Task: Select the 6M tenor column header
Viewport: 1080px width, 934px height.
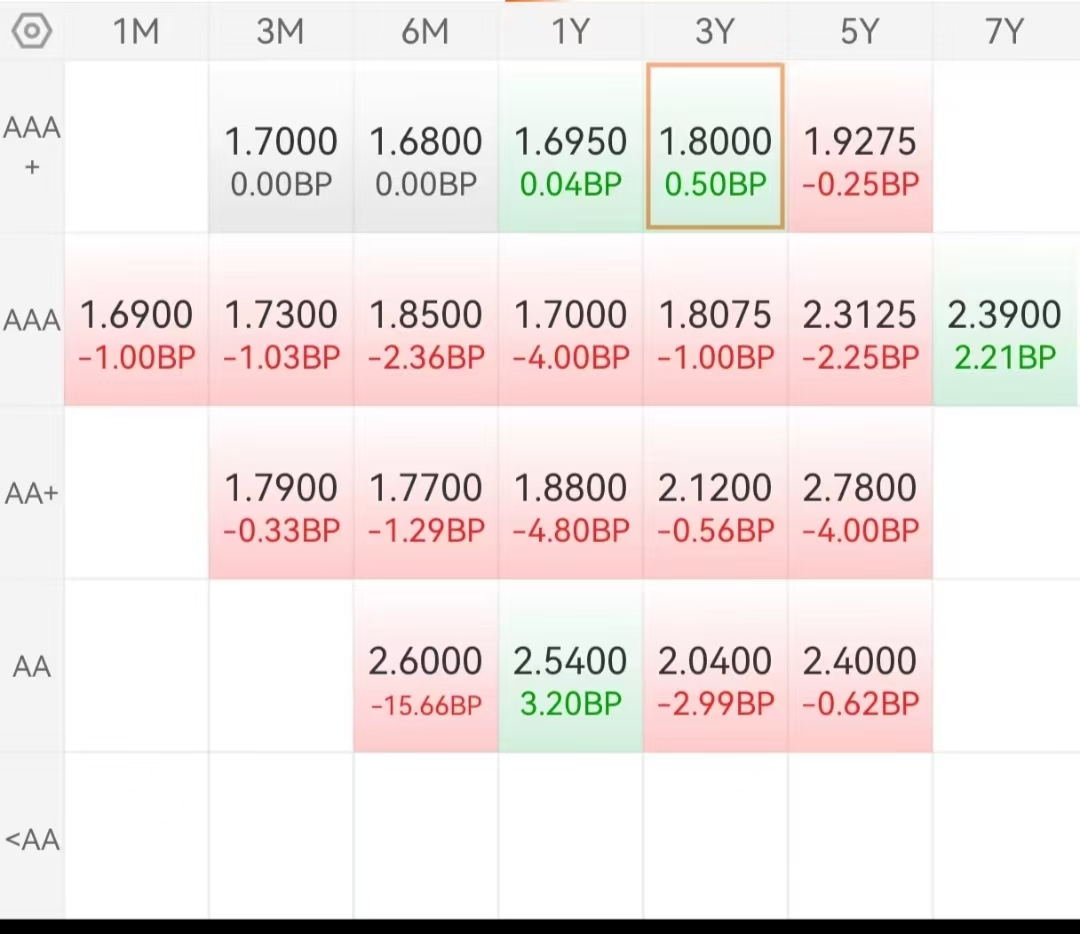Action: pos(426,32)
